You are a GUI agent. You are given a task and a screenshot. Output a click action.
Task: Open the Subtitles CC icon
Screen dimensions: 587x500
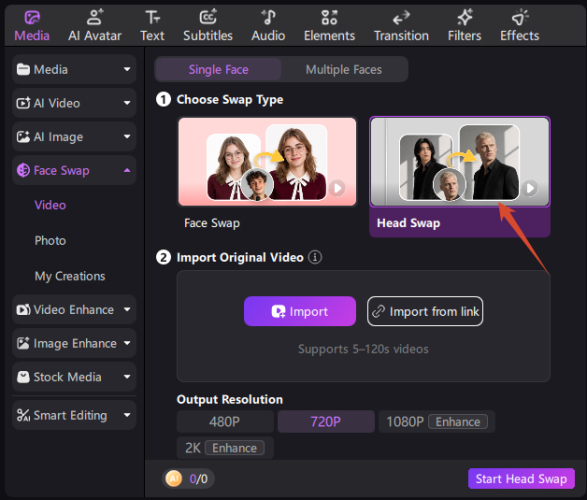(208, 17)
